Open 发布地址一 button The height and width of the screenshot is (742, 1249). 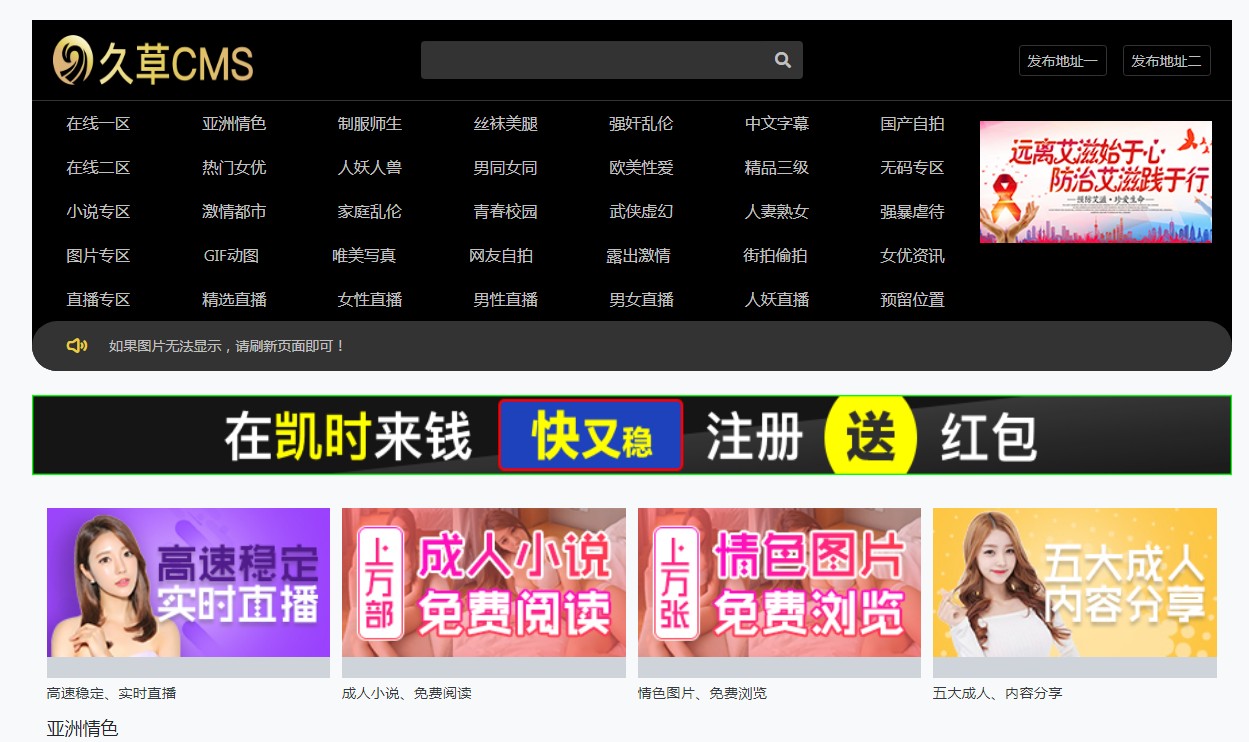[1062, 60]
